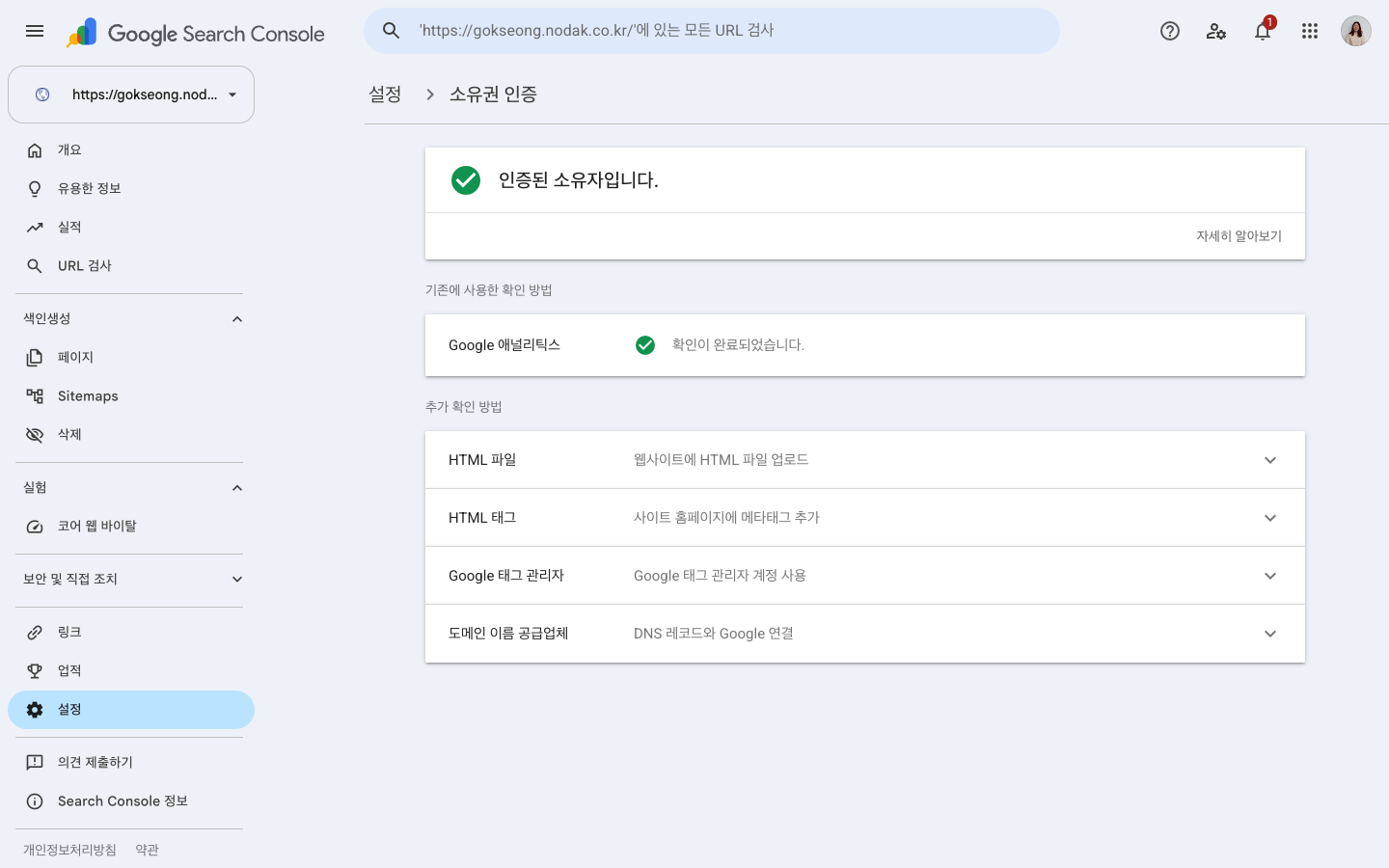Image resolution: width=1389 pixels, height=868 pixels.
Task: Open Search Console 정보 info icon
Action: click(35, 801)
